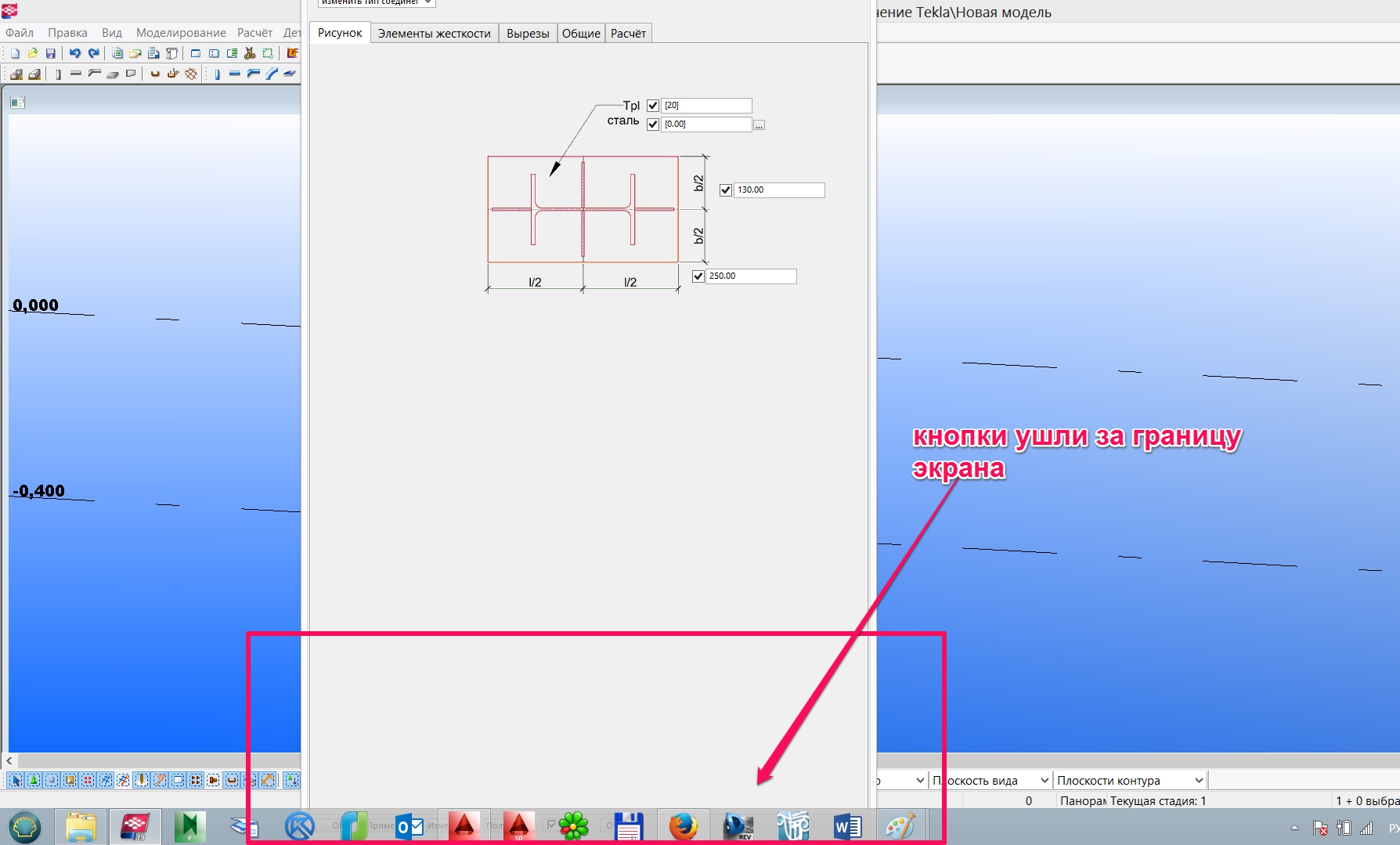Switch to the Вырезы tab
Viewport: 1400px width, 845px height.
click(528, 33)
